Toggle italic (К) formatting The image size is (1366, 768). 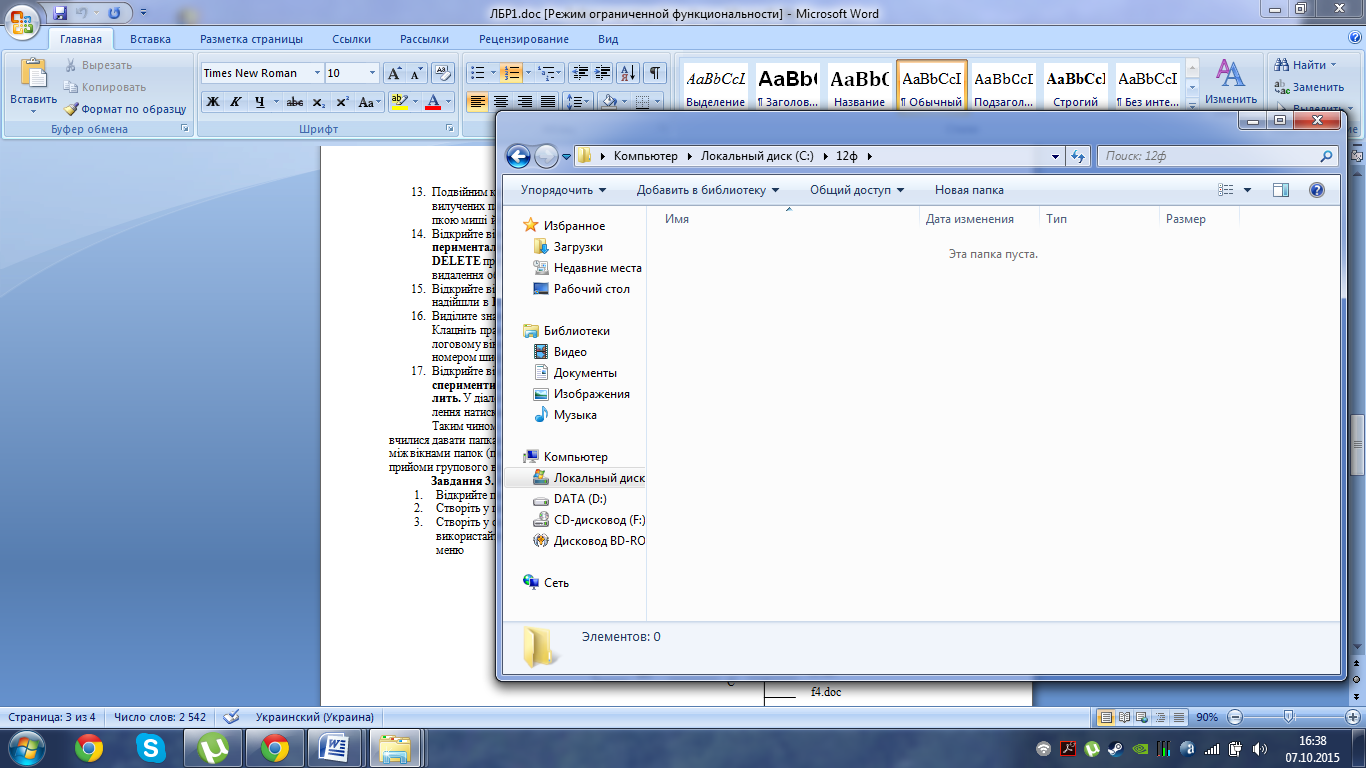click(236, 102)
